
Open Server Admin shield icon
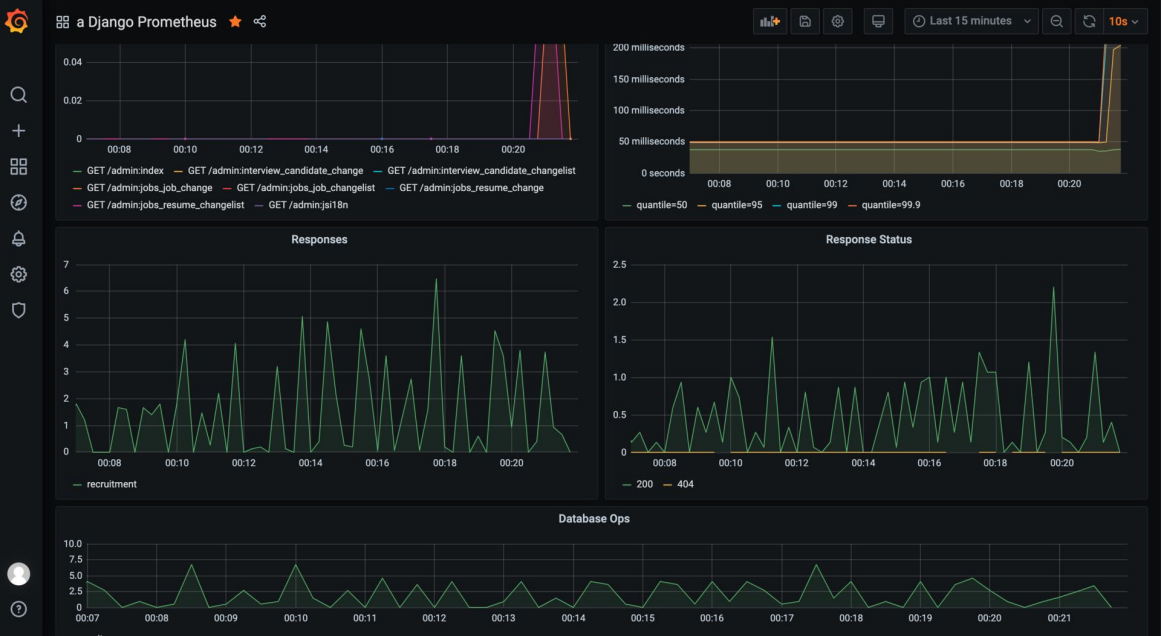pyautogui.click(x=18, y=310)
